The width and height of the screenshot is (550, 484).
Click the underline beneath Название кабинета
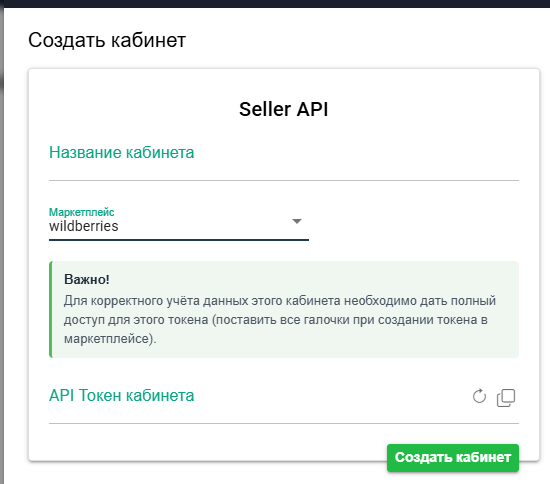coord(284,180)
